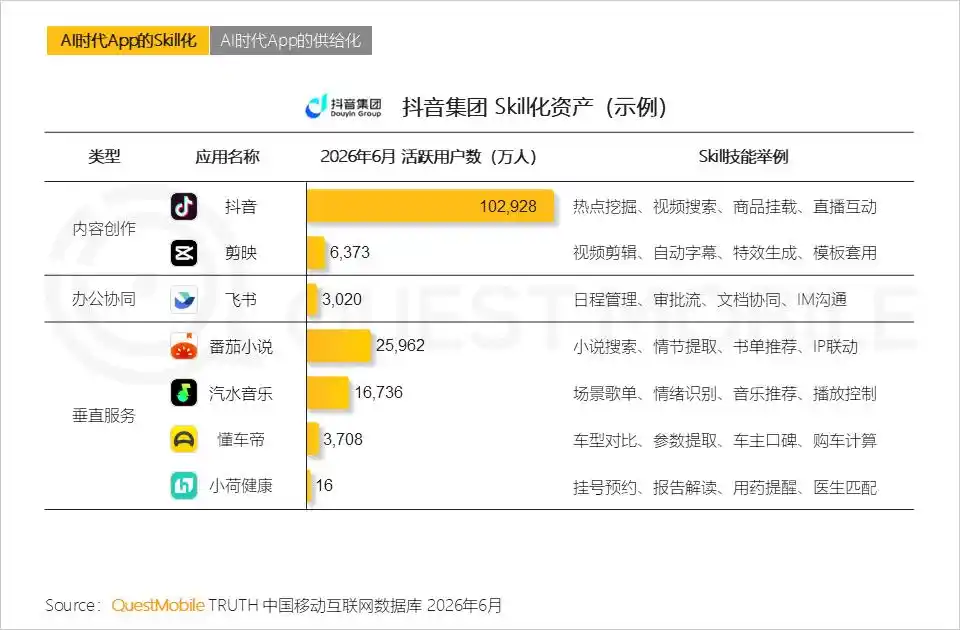This screenshot has width=960, height=630.
Task: Click the Fanqie Novel (番茄小说) tomato icon
Action: click(x=184, y=347)
